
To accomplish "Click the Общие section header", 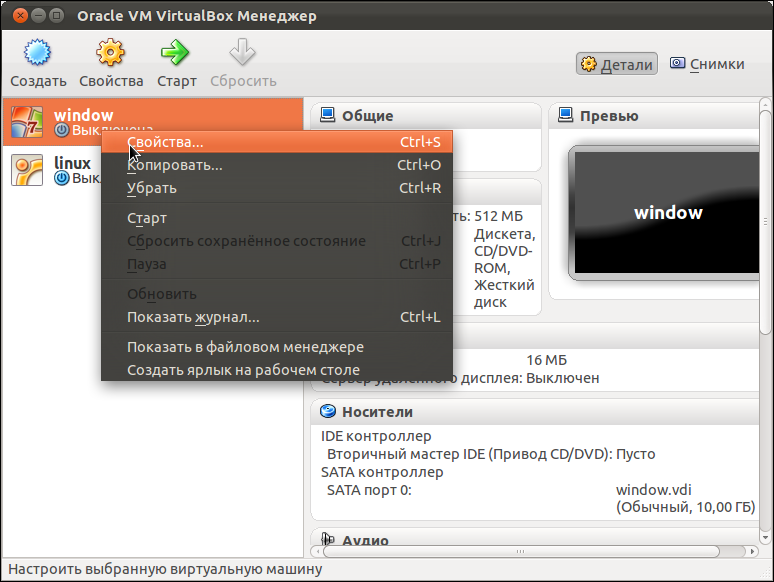I will [426, 116].
